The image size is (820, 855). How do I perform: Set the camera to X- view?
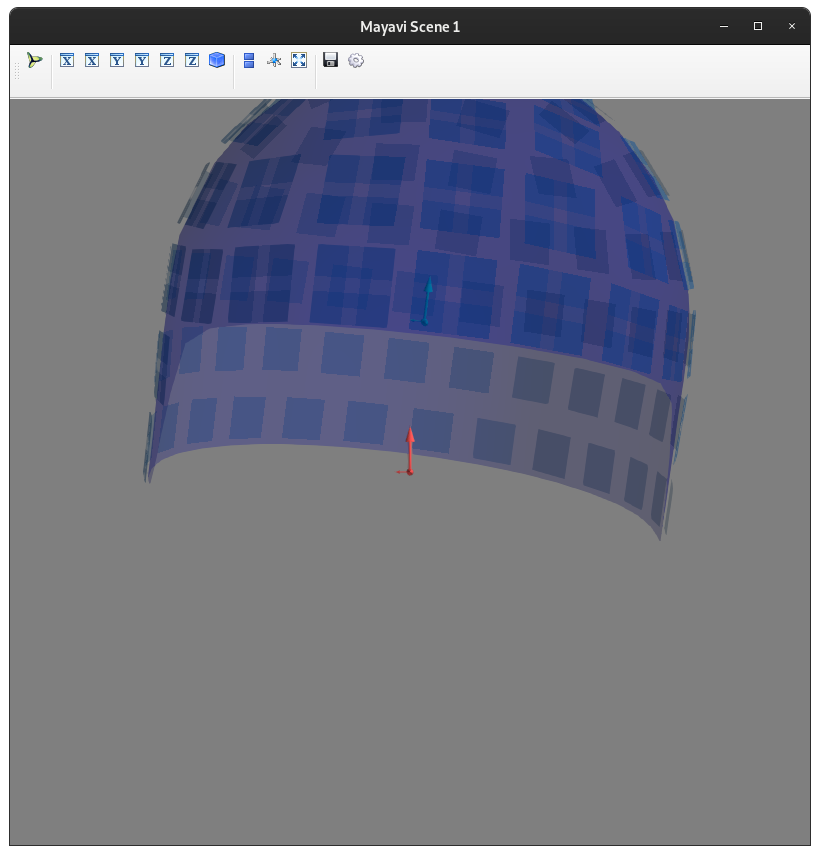pos(91,60)
